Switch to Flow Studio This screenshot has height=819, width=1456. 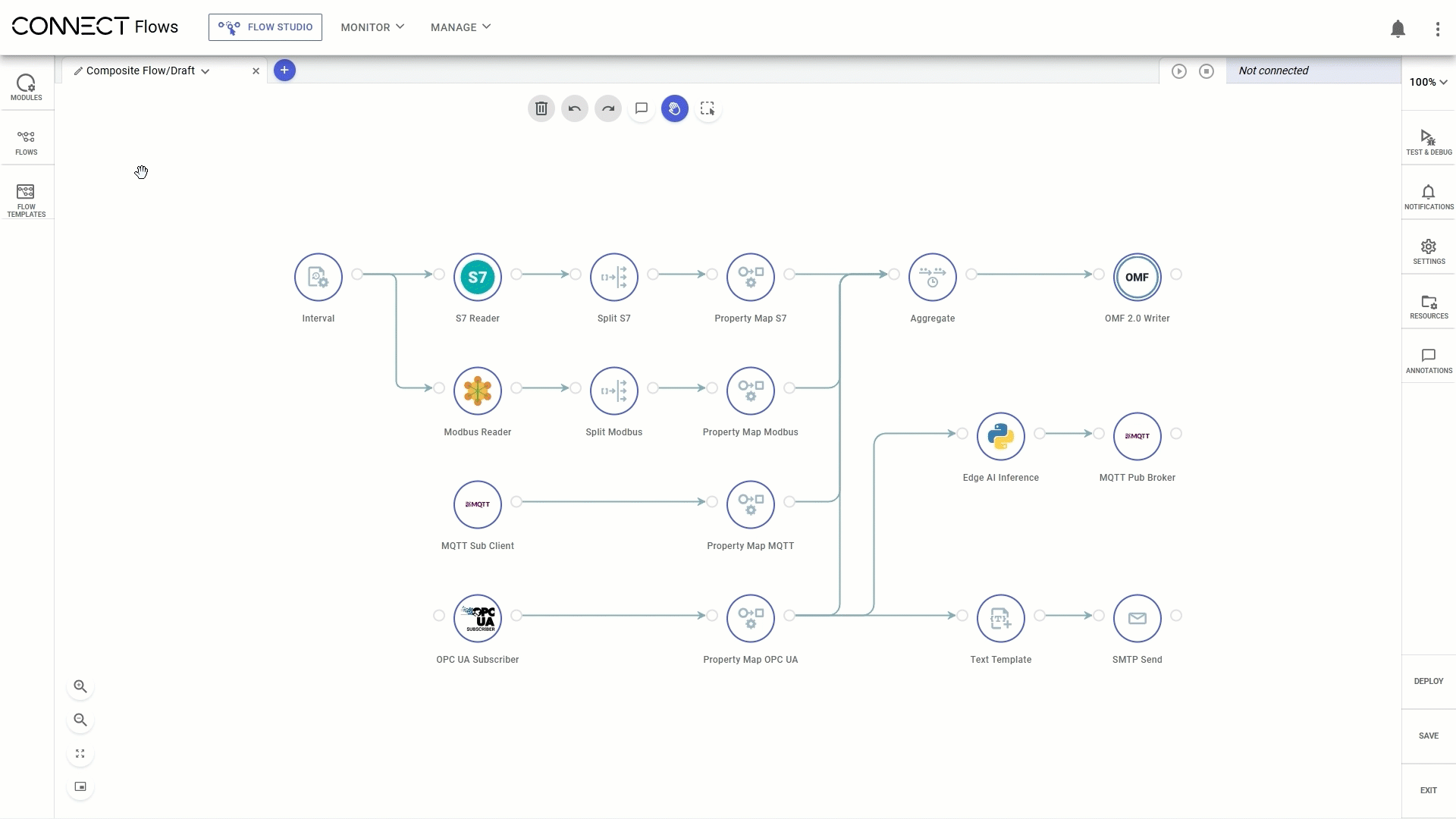(x=265, y=27)
